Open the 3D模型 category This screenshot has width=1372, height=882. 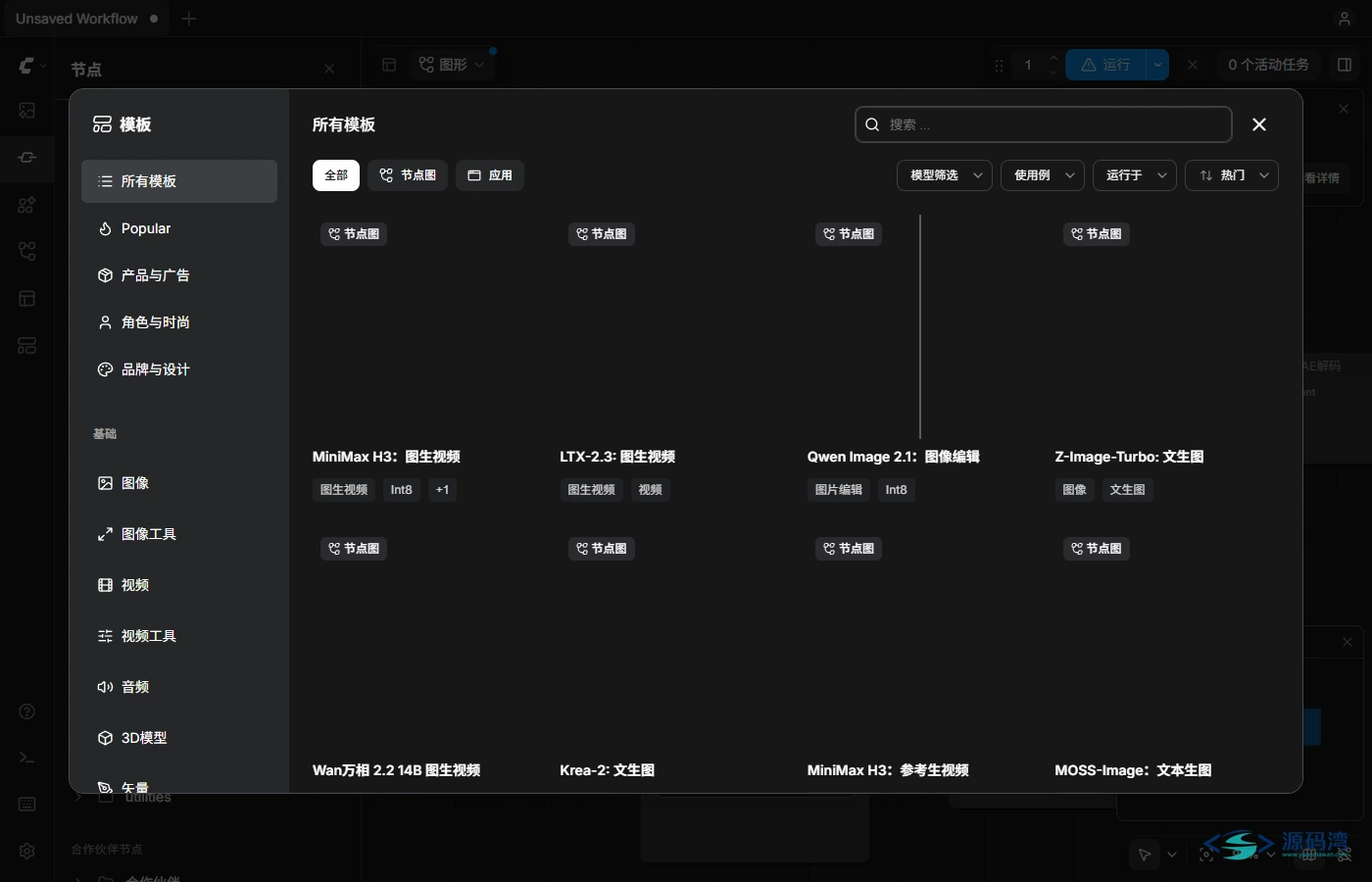click(179, 738)
